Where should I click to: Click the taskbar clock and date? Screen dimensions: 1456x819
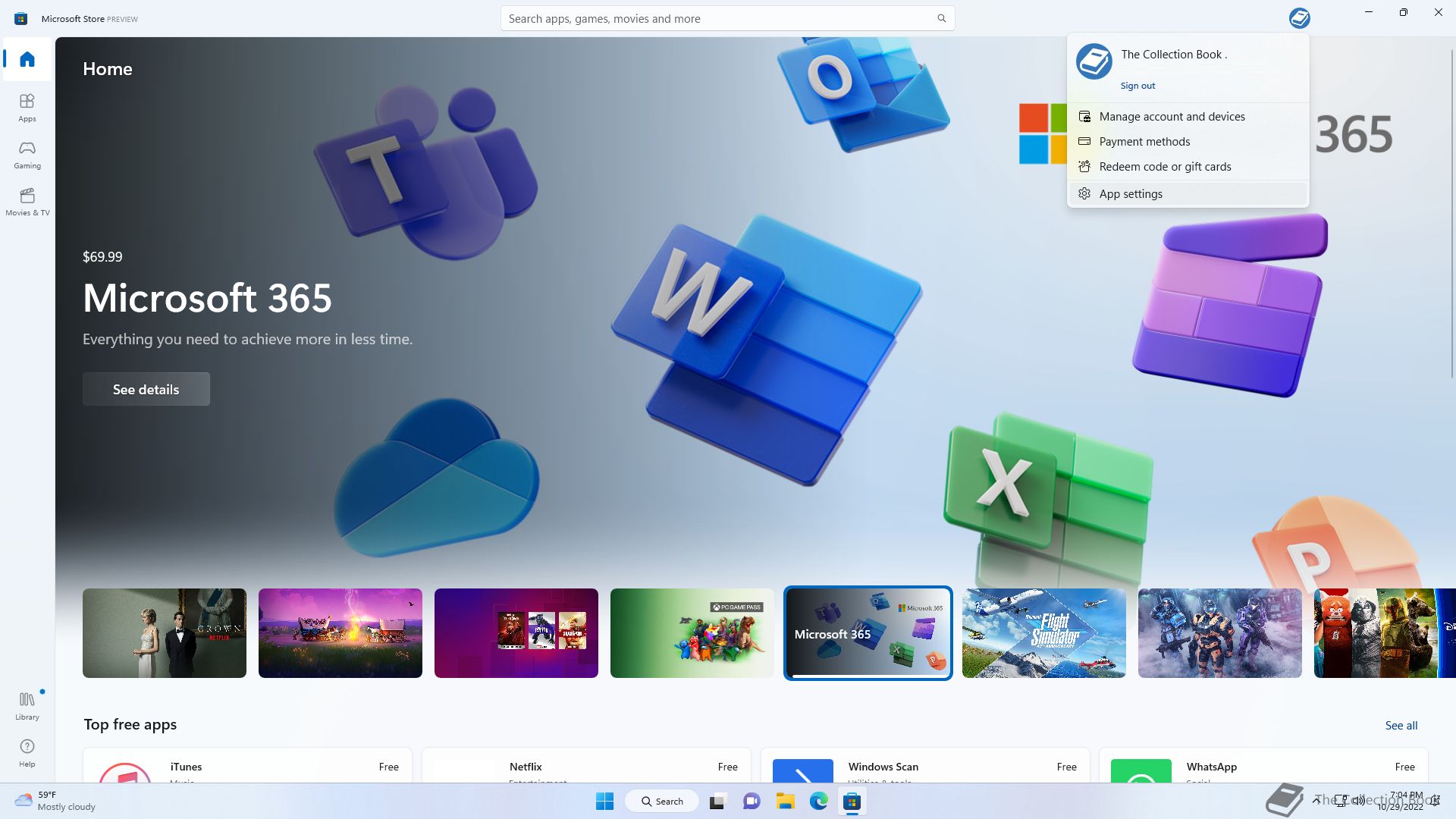point(1400,801)
